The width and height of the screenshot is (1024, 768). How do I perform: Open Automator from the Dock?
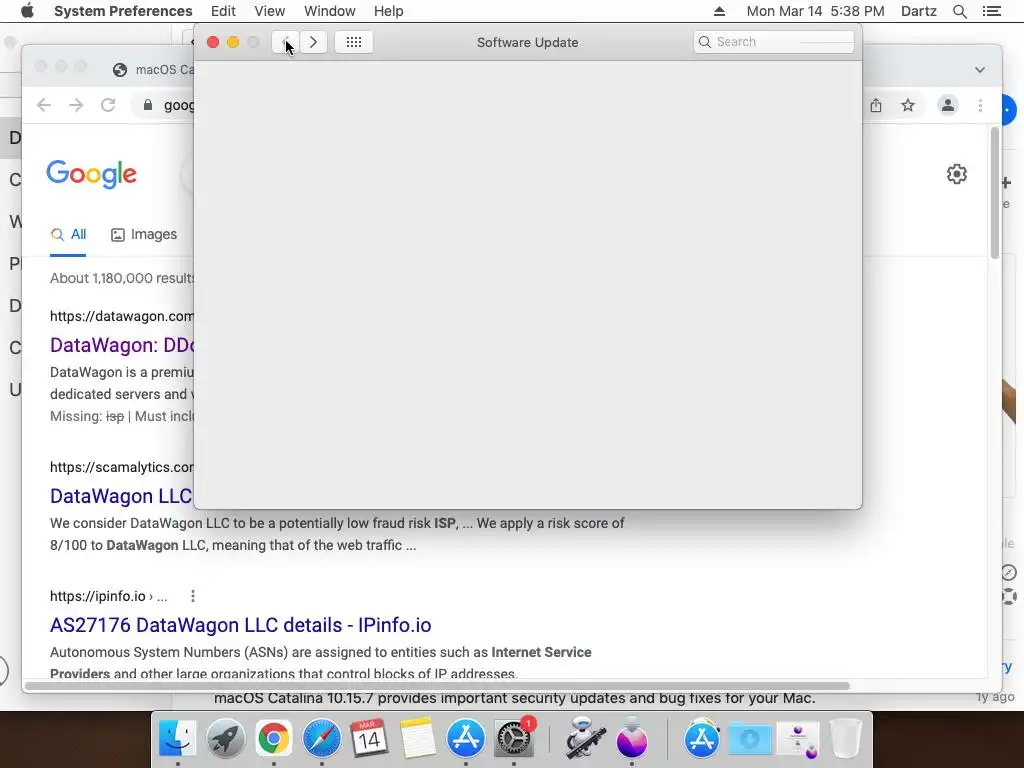(583, 739)
